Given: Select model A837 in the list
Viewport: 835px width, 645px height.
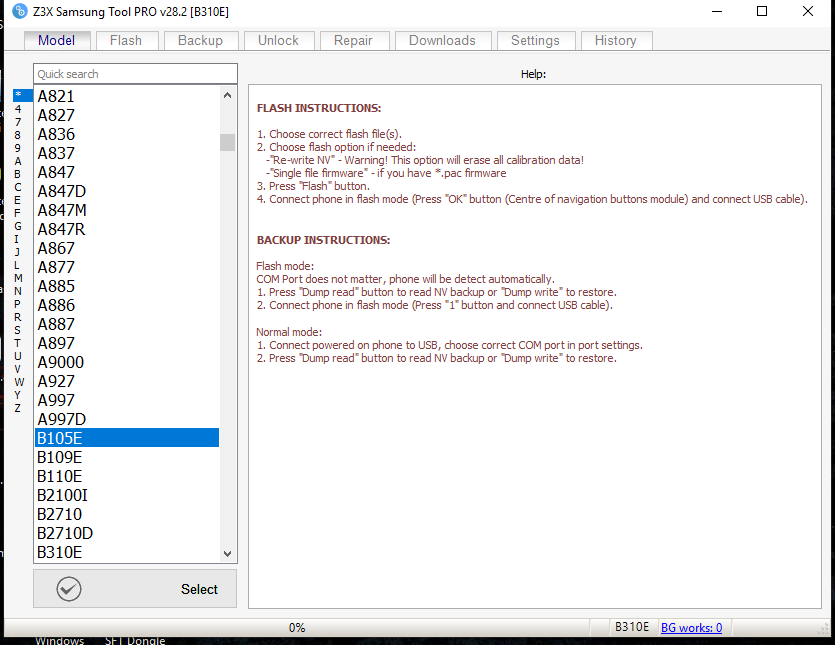Looking at the screenshot, I should pos(127,153).
